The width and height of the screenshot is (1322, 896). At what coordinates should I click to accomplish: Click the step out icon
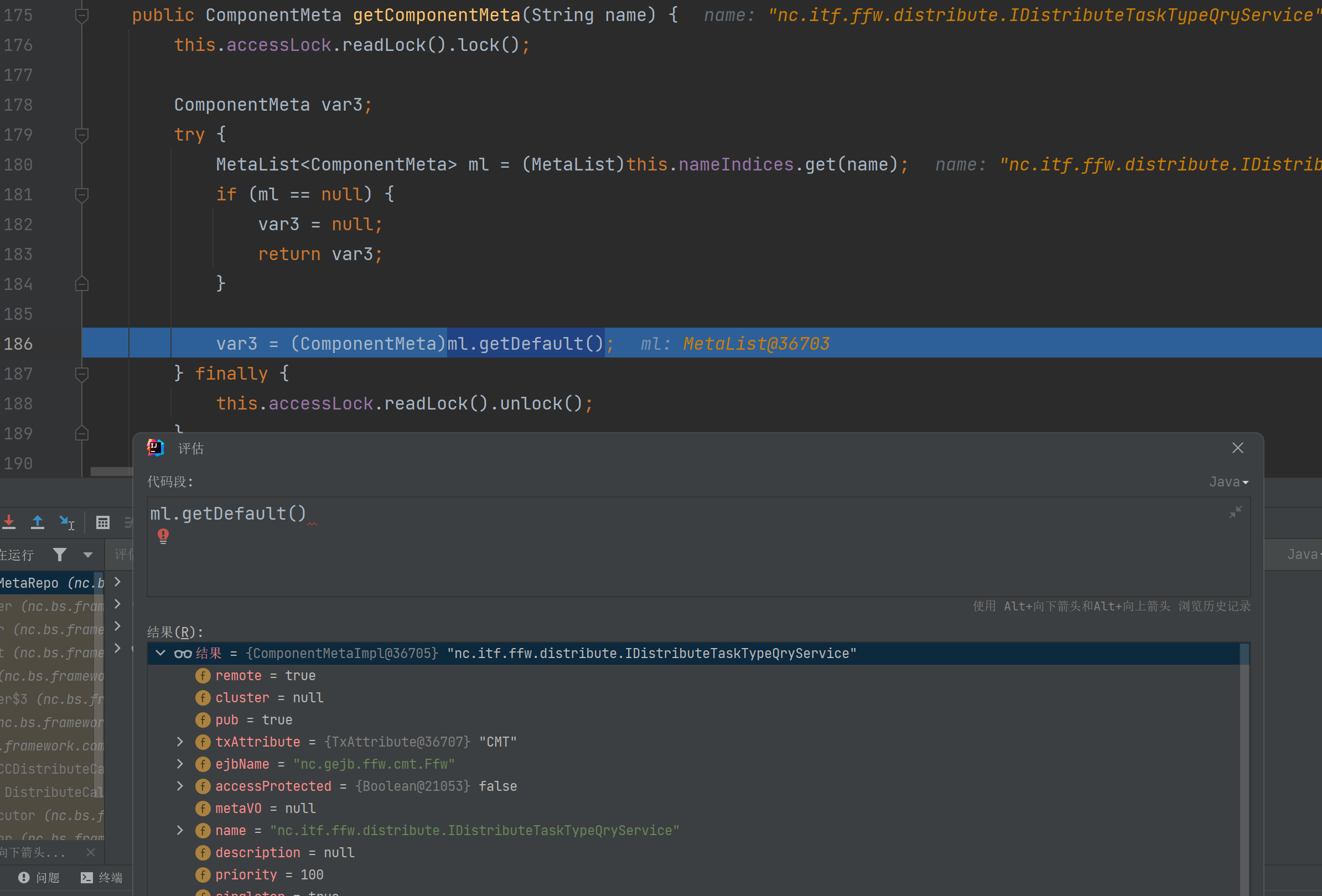point(38,522)
